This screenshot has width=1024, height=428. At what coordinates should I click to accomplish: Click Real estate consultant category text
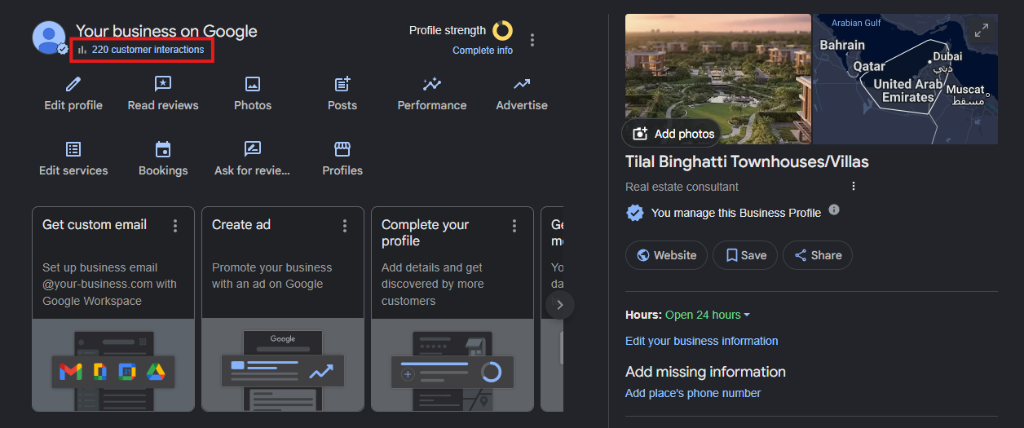pyautogui.click(x=682, y=187)
